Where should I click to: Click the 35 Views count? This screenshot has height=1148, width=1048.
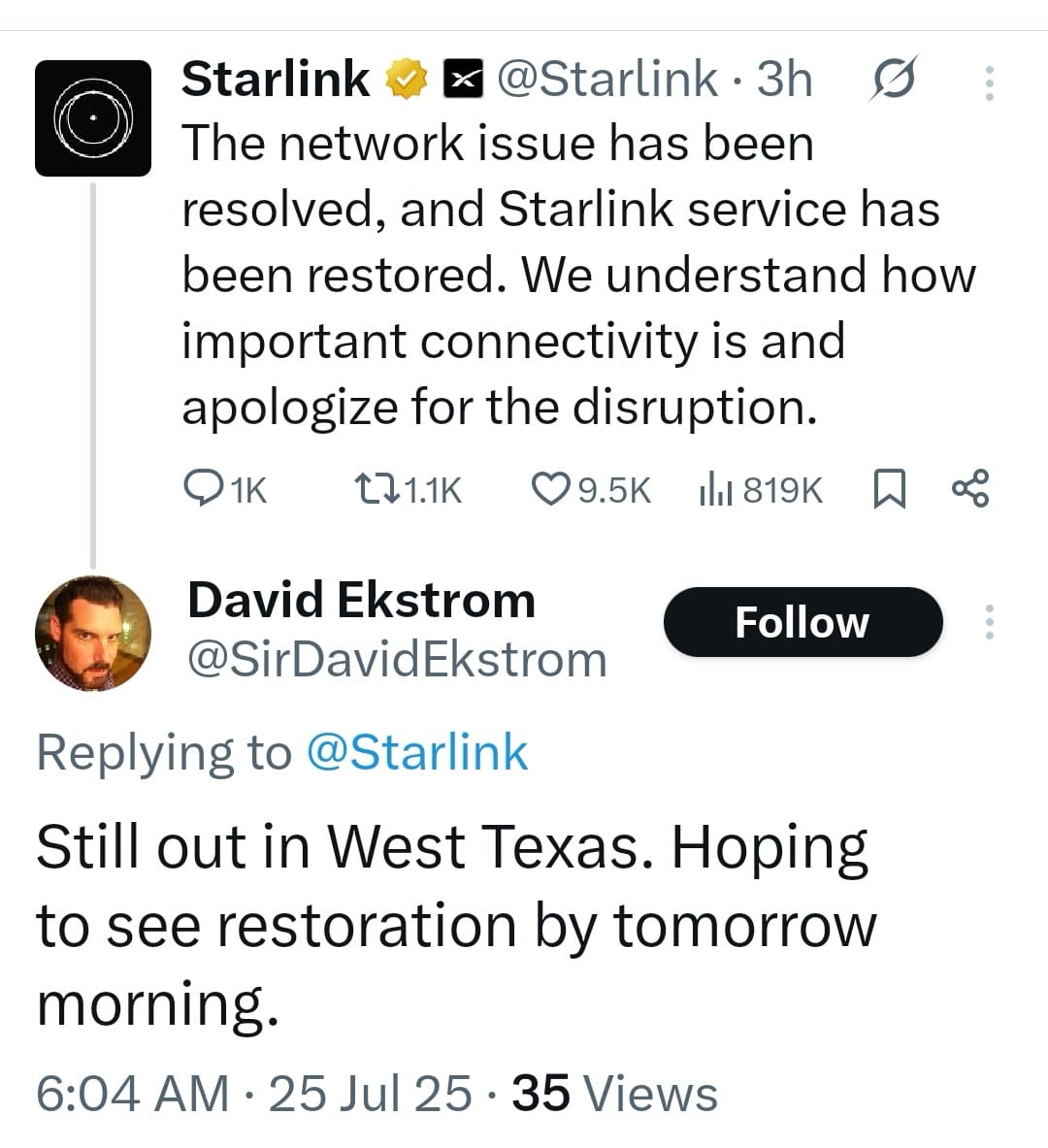point(614,1094)
